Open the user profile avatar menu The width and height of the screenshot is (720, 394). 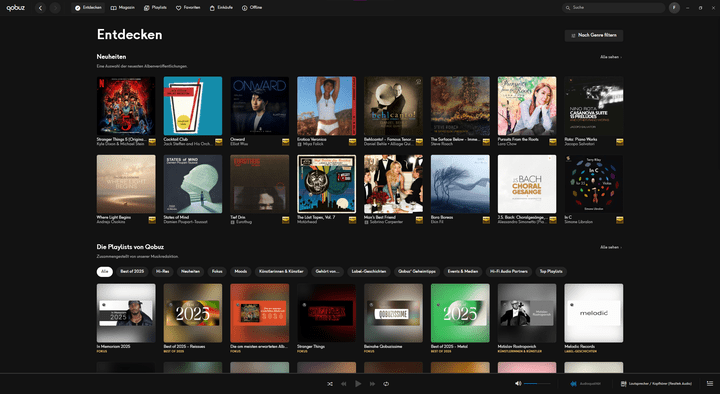[674, 8]
